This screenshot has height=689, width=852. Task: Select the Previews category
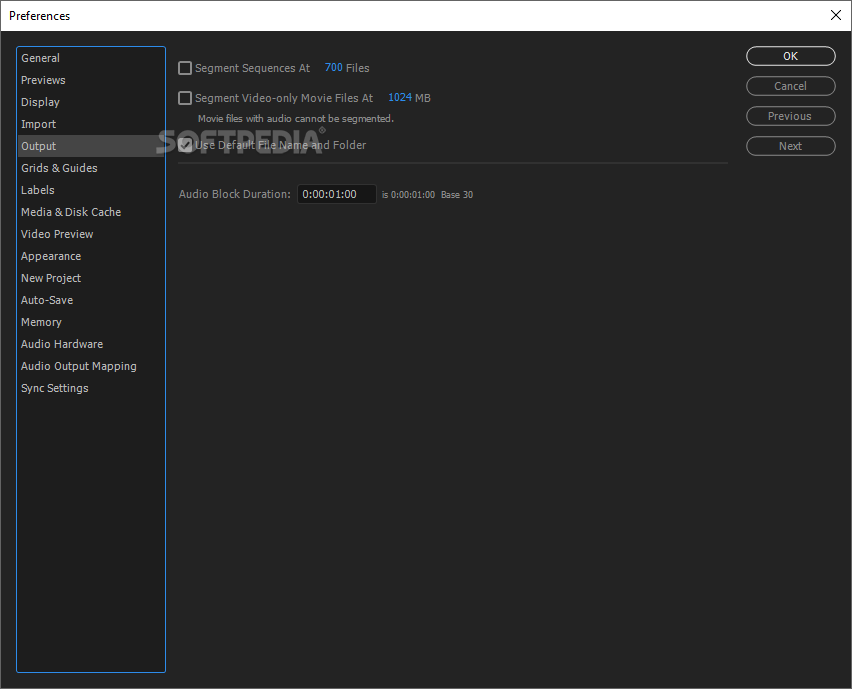tap(90, 80)
